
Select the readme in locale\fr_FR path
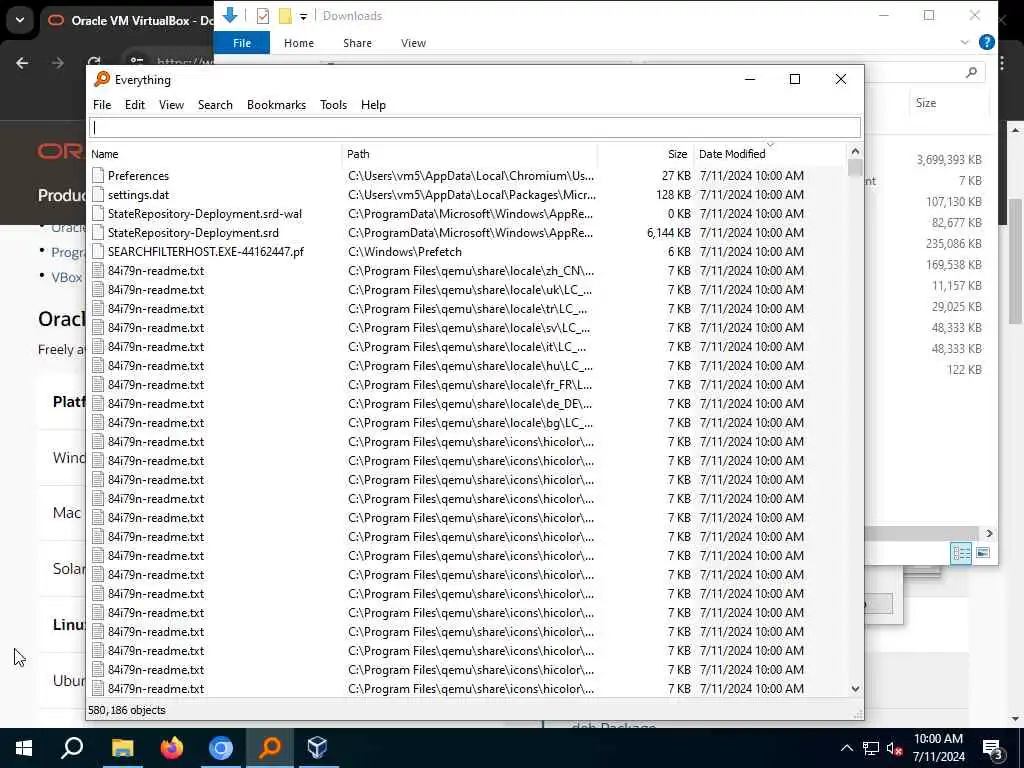point(466,385)
